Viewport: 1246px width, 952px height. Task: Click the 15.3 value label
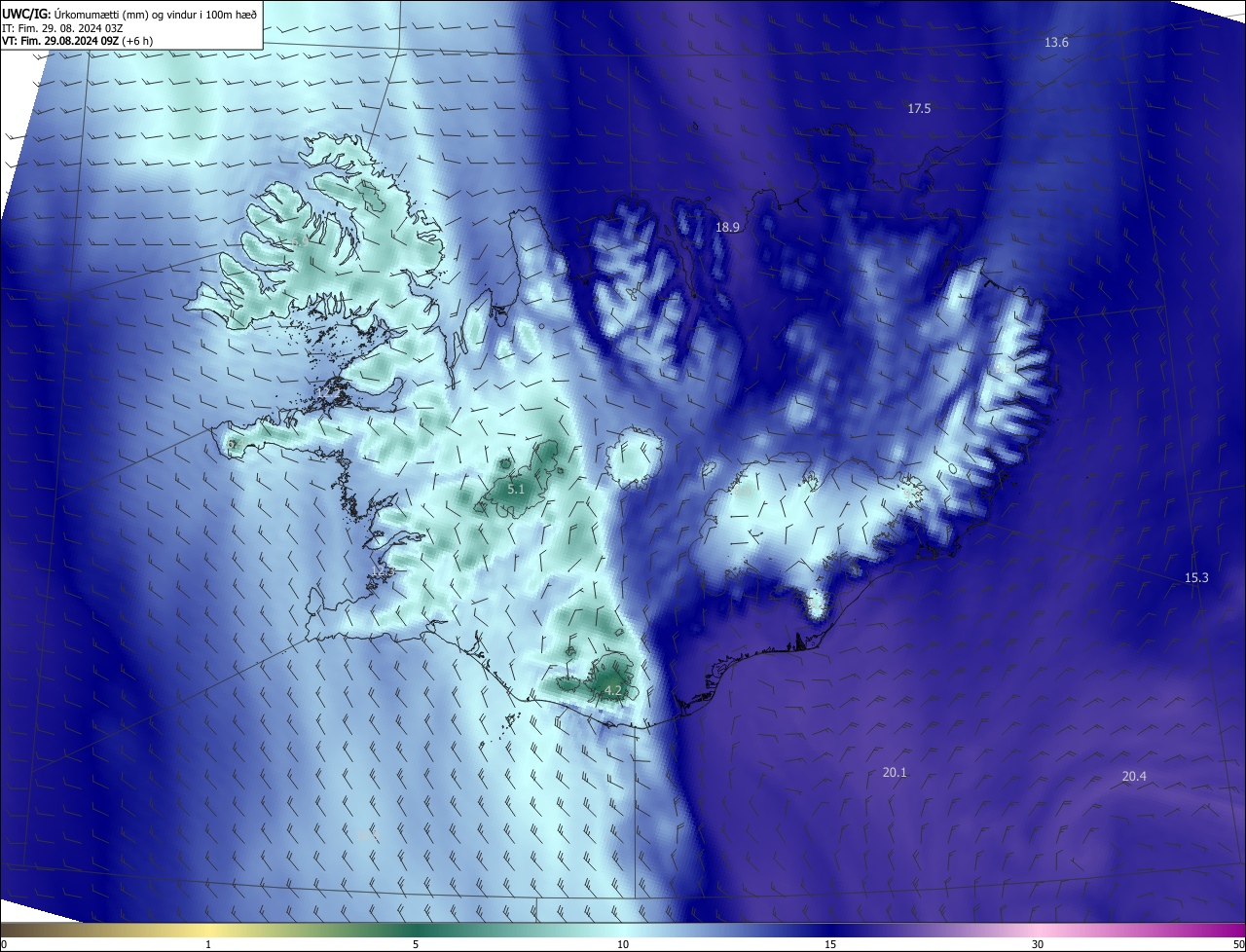coord(1196,578)
